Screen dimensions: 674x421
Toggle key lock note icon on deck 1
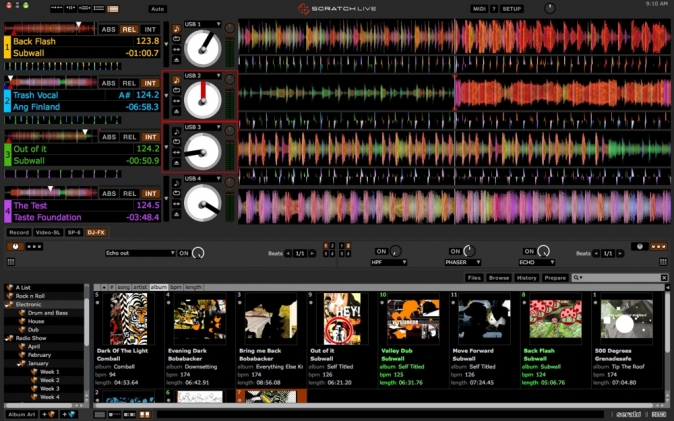176,29
